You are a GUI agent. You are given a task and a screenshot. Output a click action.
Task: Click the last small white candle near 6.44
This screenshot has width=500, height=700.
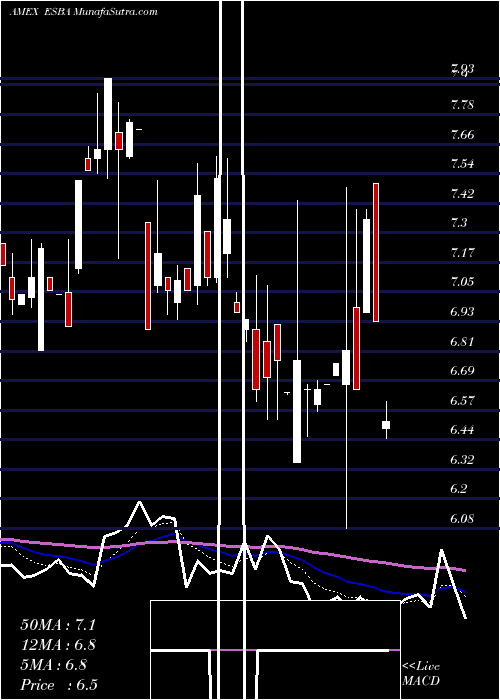coord(386,425)
